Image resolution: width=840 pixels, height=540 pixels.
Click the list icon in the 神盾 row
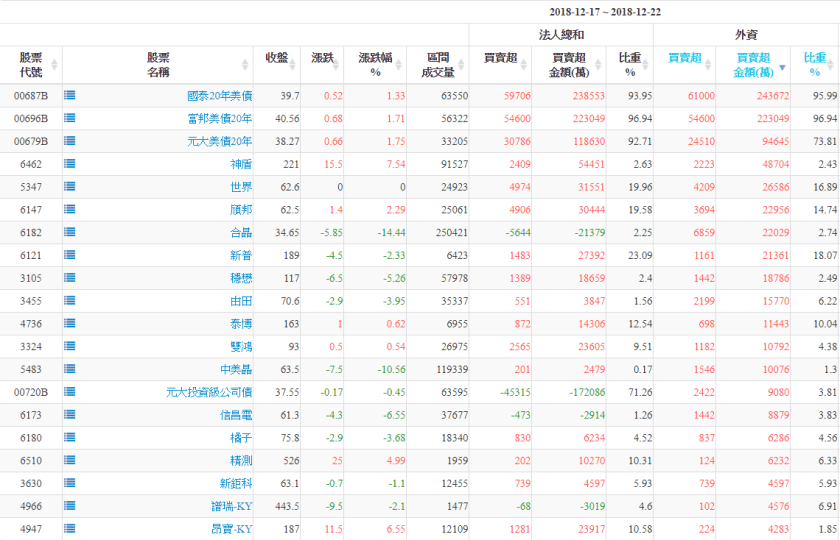click(x=70, y=164)
